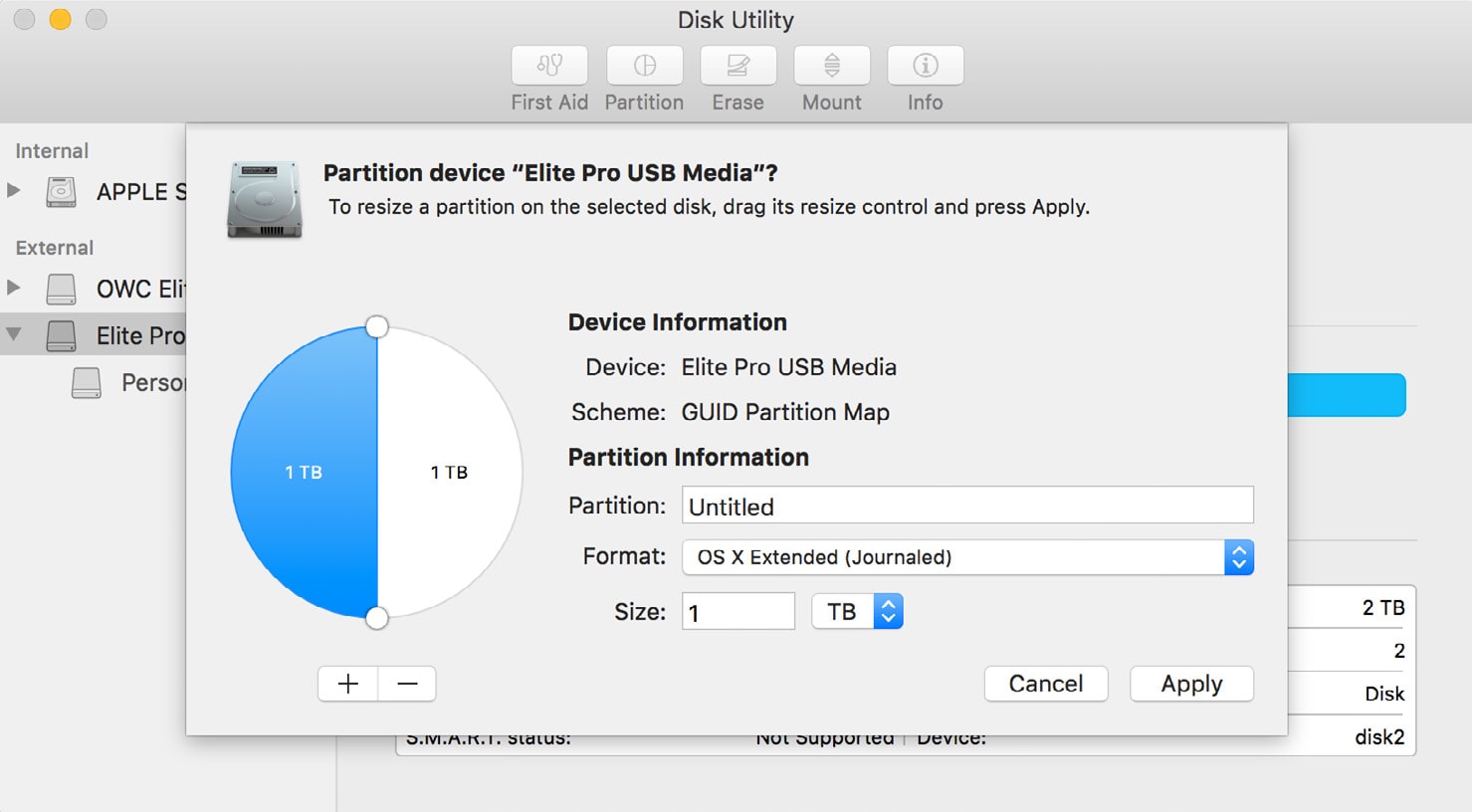The width and height of the screenshot is (1472, 812).
Task: Select the Erase toolbar icon
Action: click(x=737, y=66)
